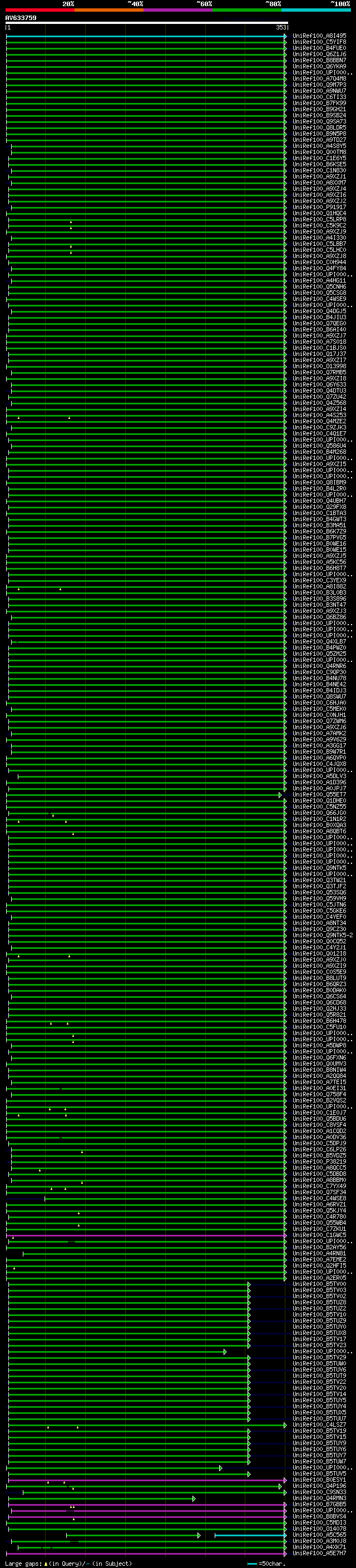Select hit label UniRef100_Q5CNH6

coord(319,286)
